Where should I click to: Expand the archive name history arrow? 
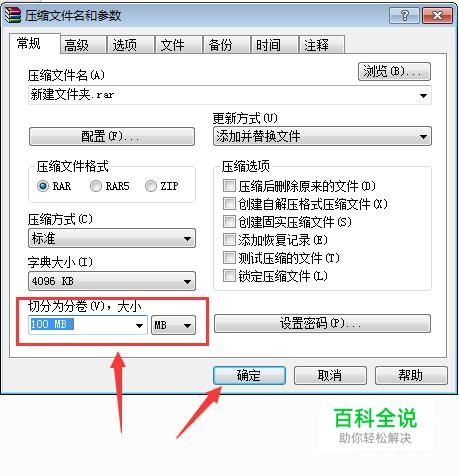(x=423, y=96)
